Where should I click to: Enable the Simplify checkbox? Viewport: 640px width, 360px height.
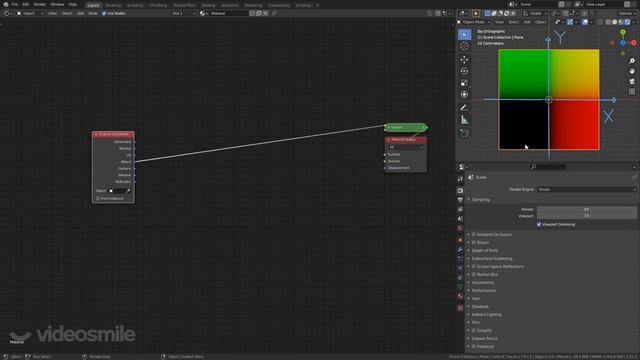(474, 331)
